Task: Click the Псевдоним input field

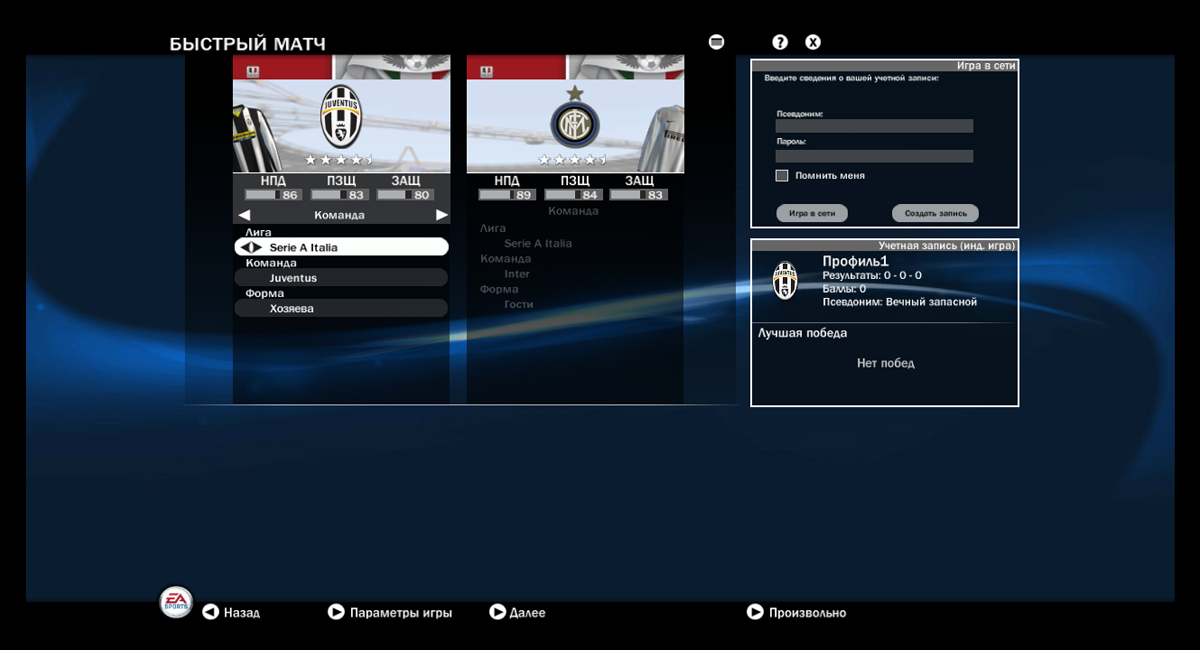Action: coord(873,125)
